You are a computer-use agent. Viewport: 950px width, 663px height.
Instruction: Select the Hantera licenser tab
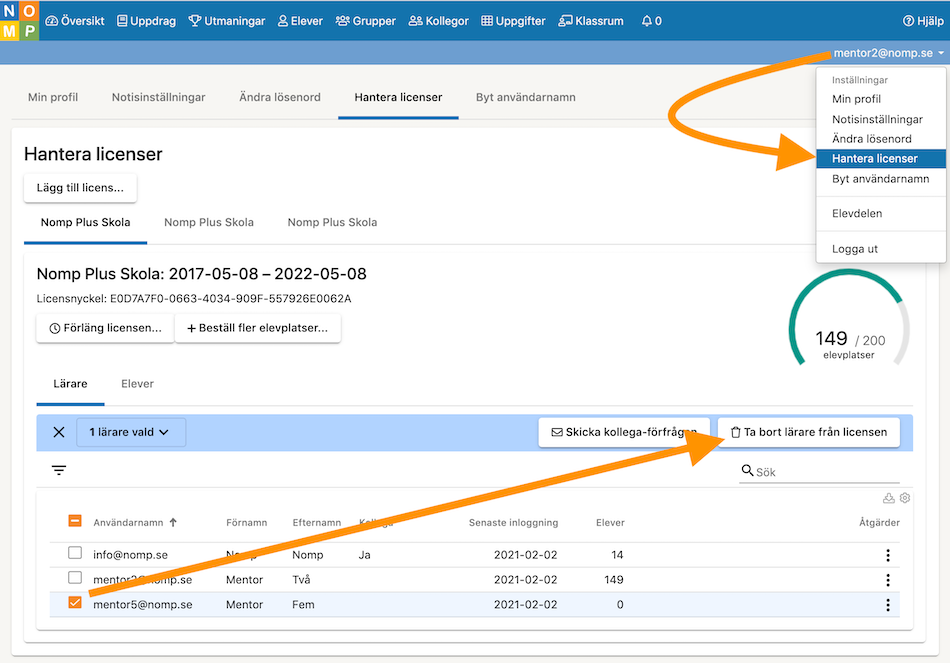click(398, 97)
